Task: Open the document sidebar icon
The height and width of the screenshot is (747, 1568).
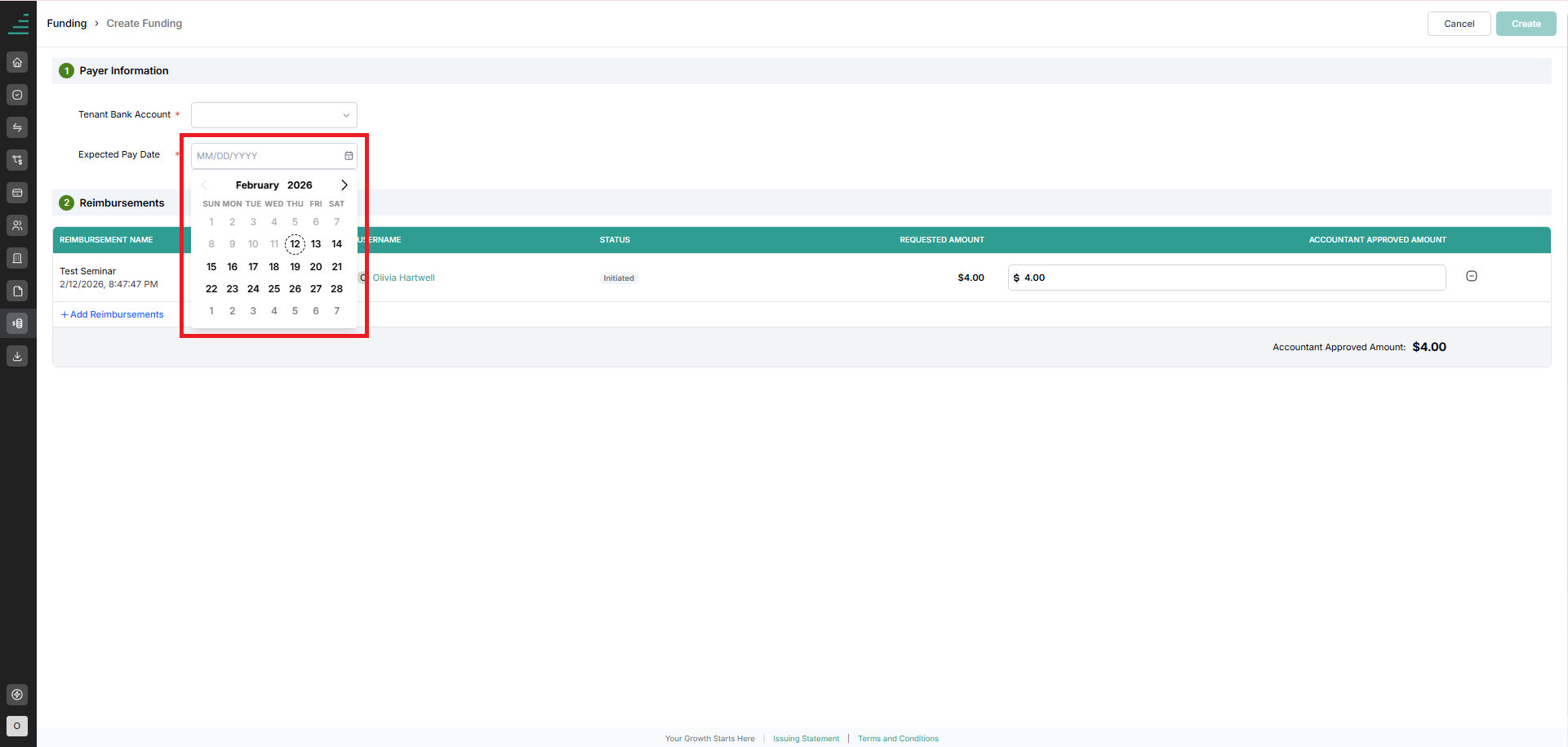Action: click(x=17, y=291)
